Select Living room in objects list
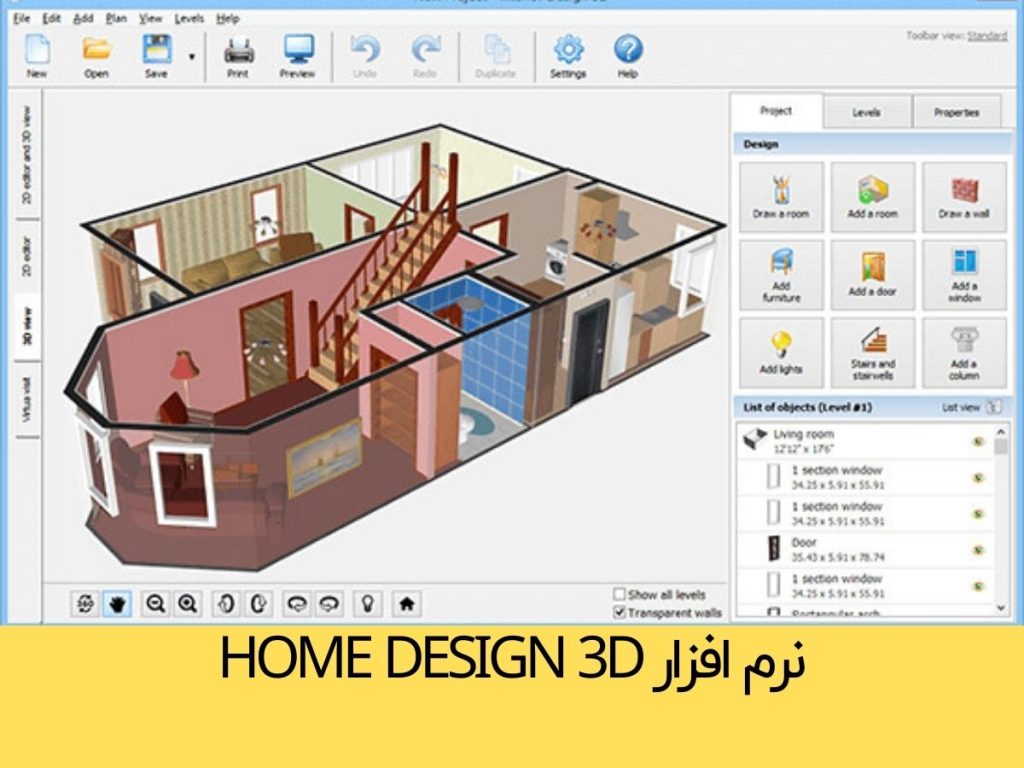Viewport: 1024px width, 768px height. (865, 441)
